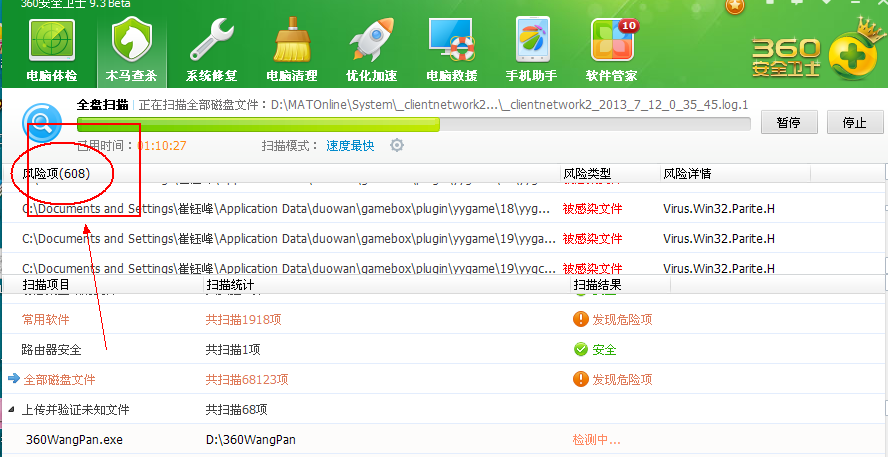Screen dimensions: 888x457
Task: Select 木马查杀 trojan scan icon
Action: (131, 50)
